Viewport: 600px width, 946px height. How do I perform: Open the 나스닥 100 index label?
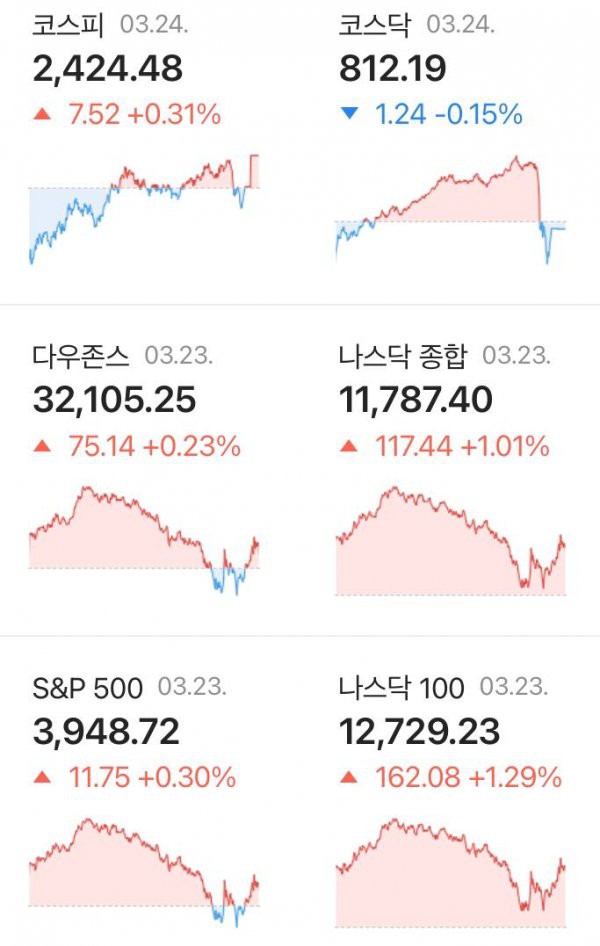click(402, 688)
